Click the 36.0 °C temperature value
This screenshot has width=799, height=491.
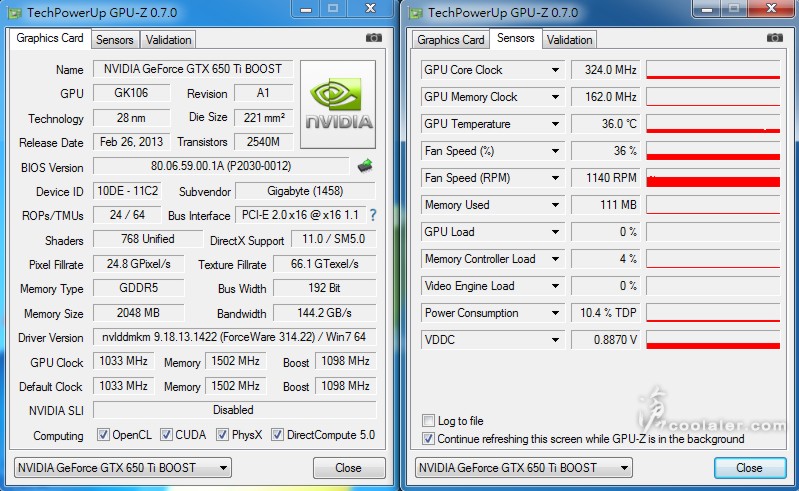pos(605,124)
